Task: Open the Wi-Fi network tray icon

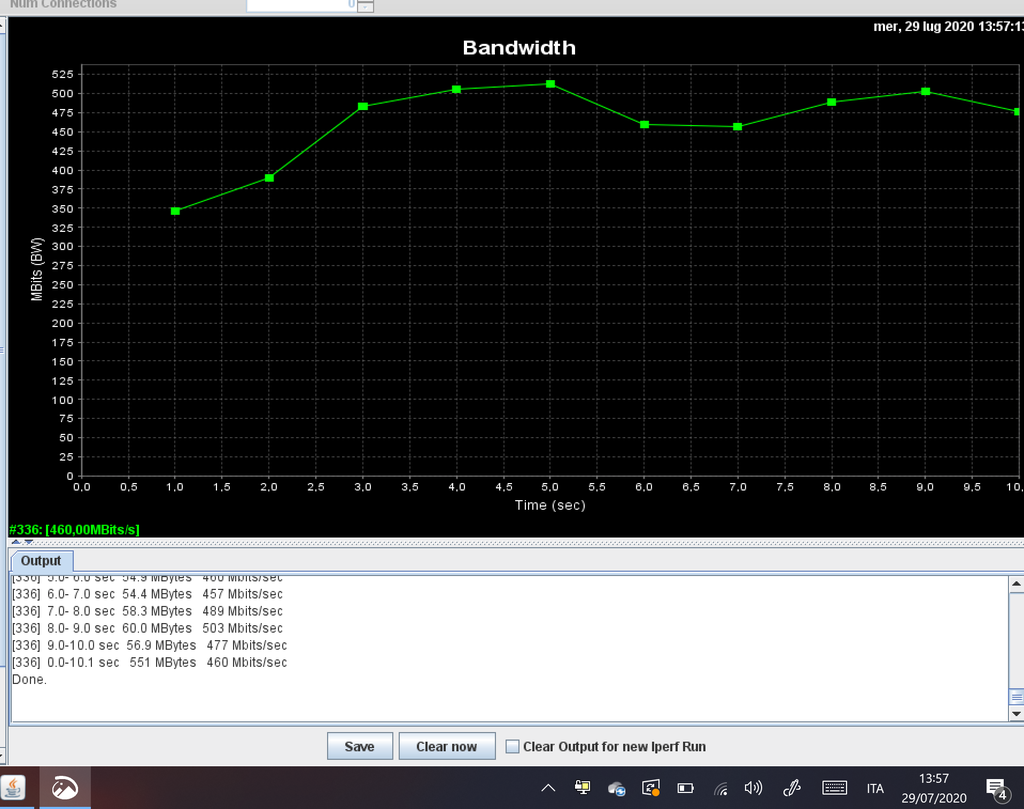Action: tap(720, 788)
